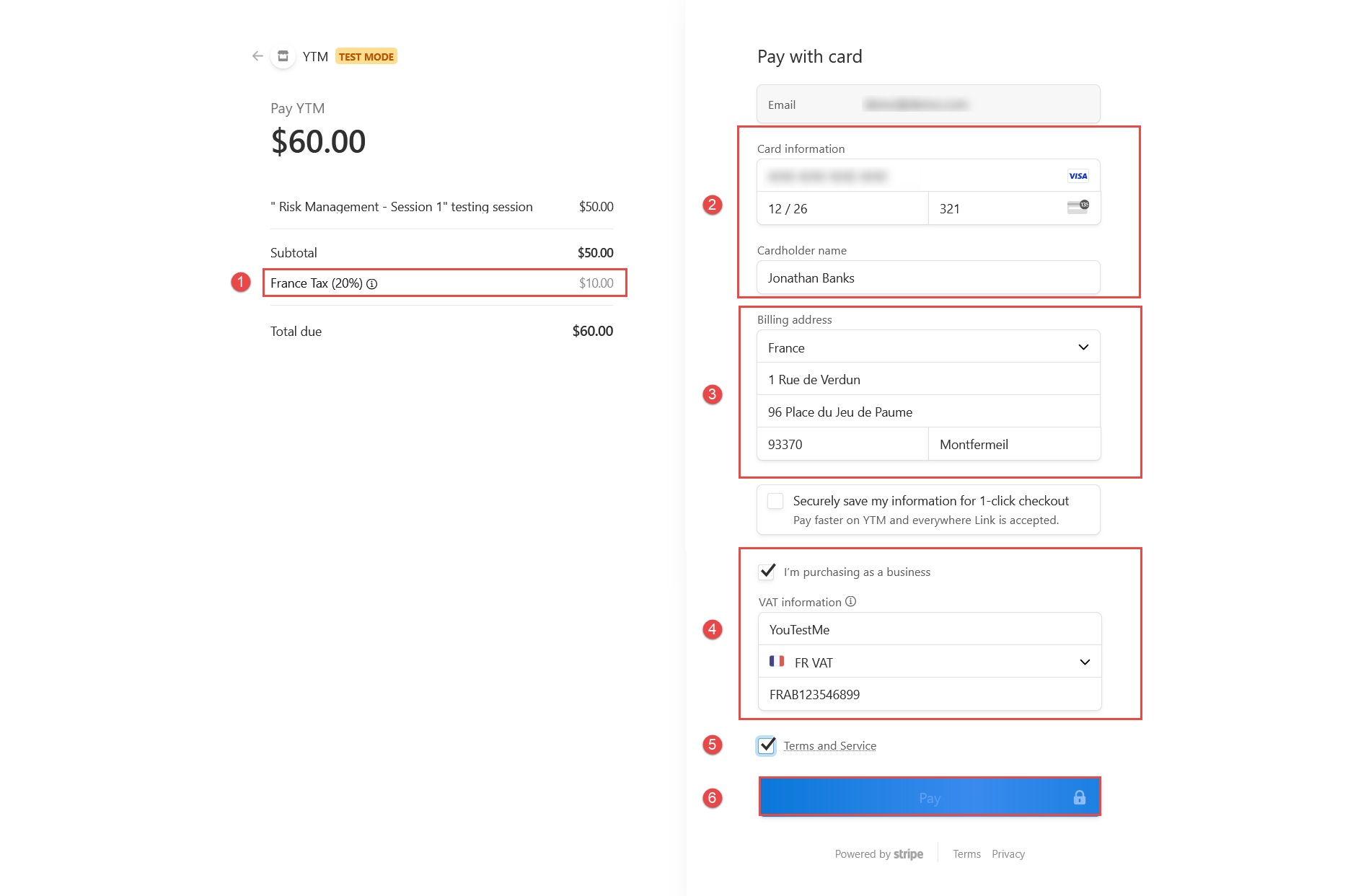Click the Visa card brand icon

[1078, 176]
